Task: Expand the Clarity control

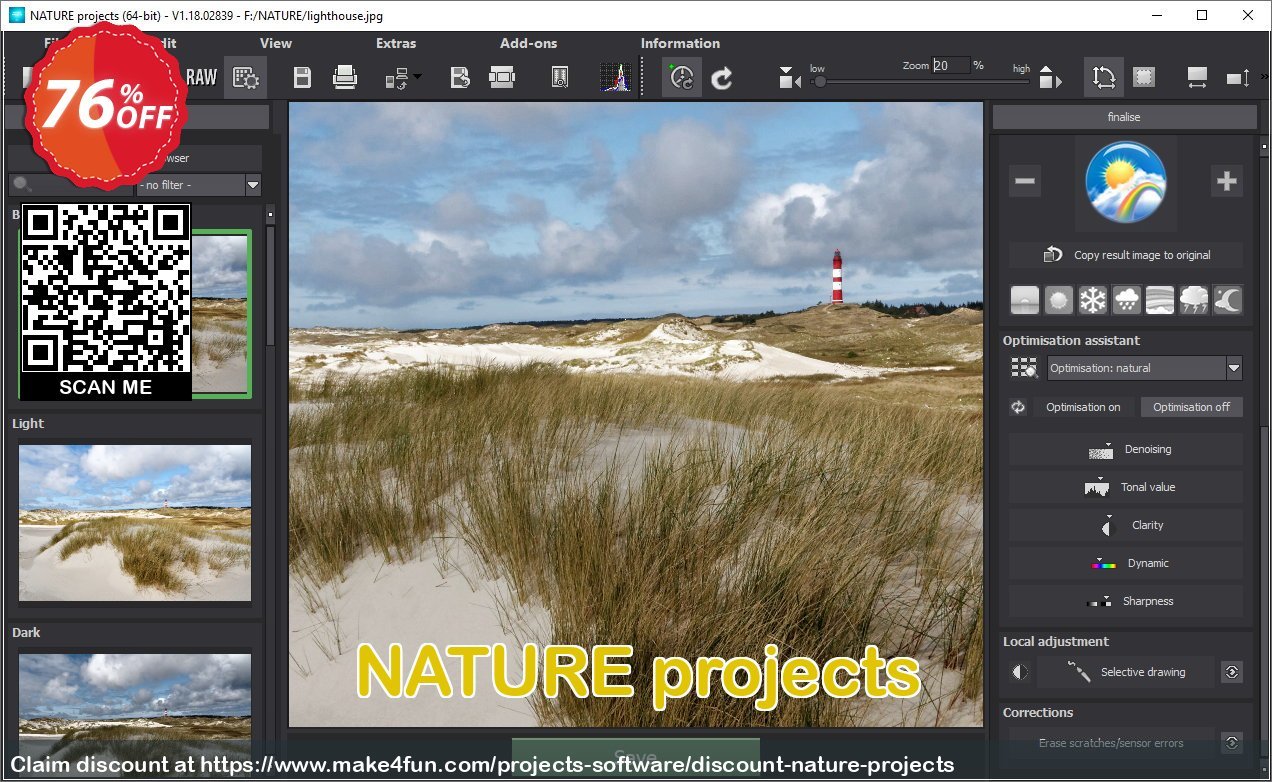Action: (1126, 525)
